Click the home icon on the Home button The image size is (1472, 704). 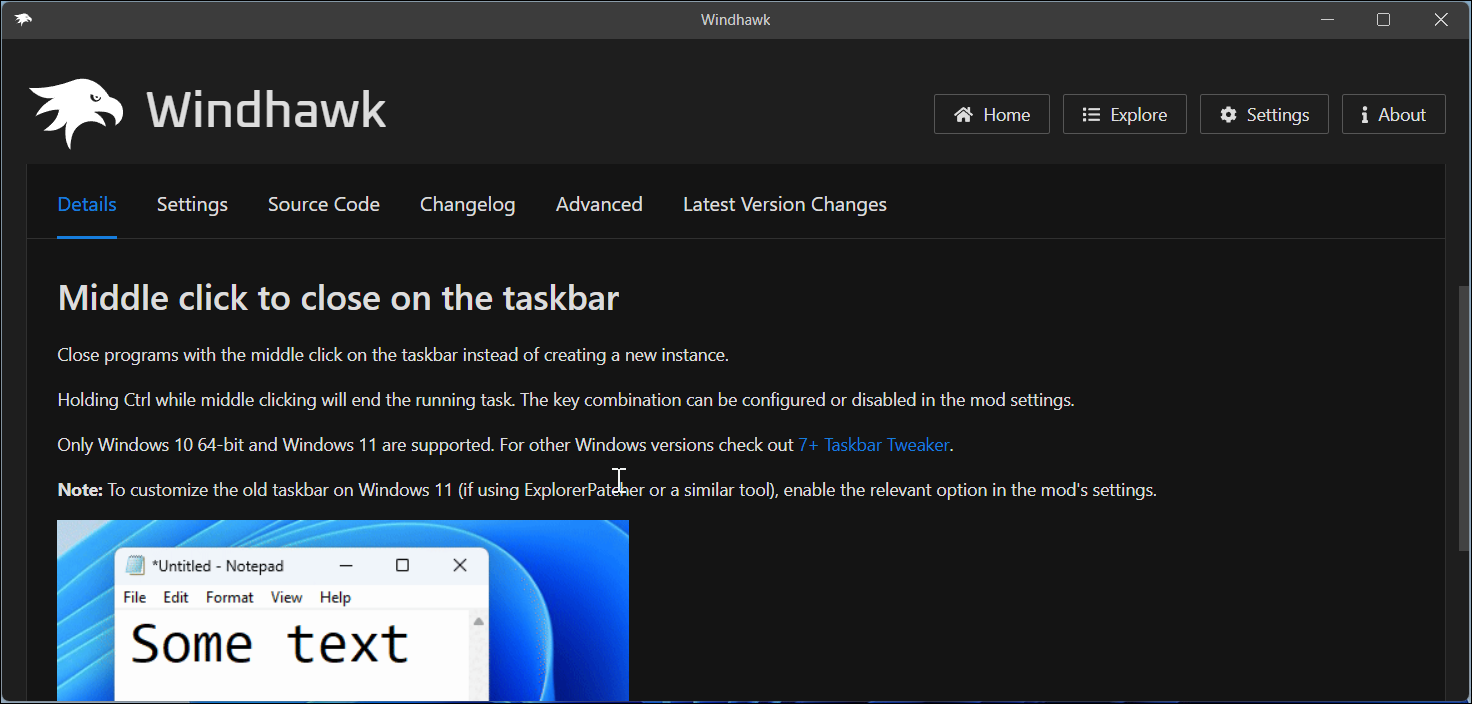pos(963,114)
